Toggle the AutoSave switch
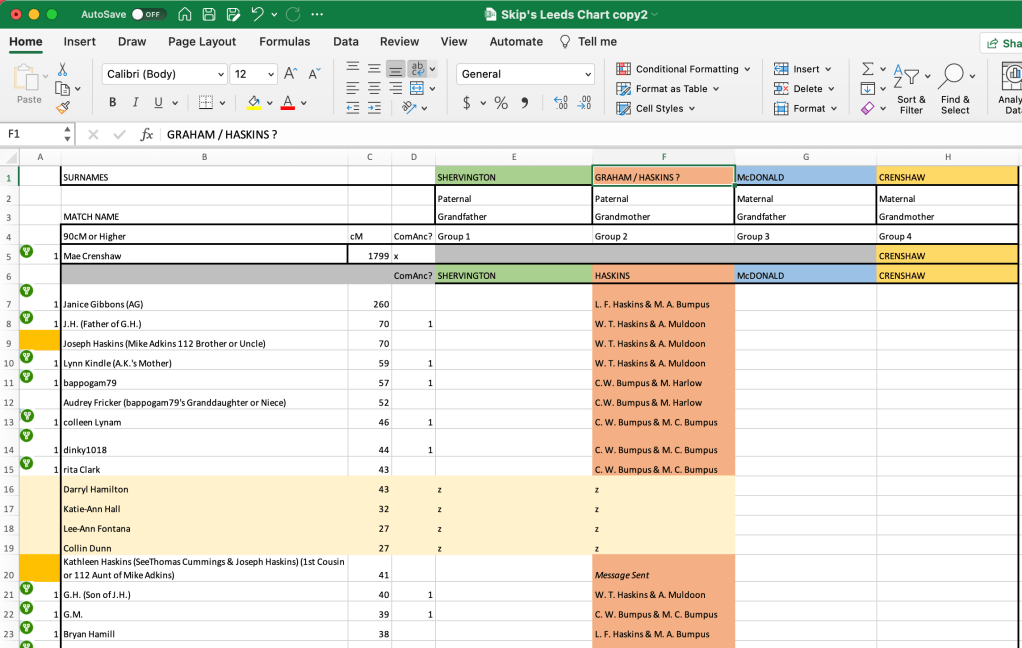This screenshot has width=1022, height=648. (148, 15)
